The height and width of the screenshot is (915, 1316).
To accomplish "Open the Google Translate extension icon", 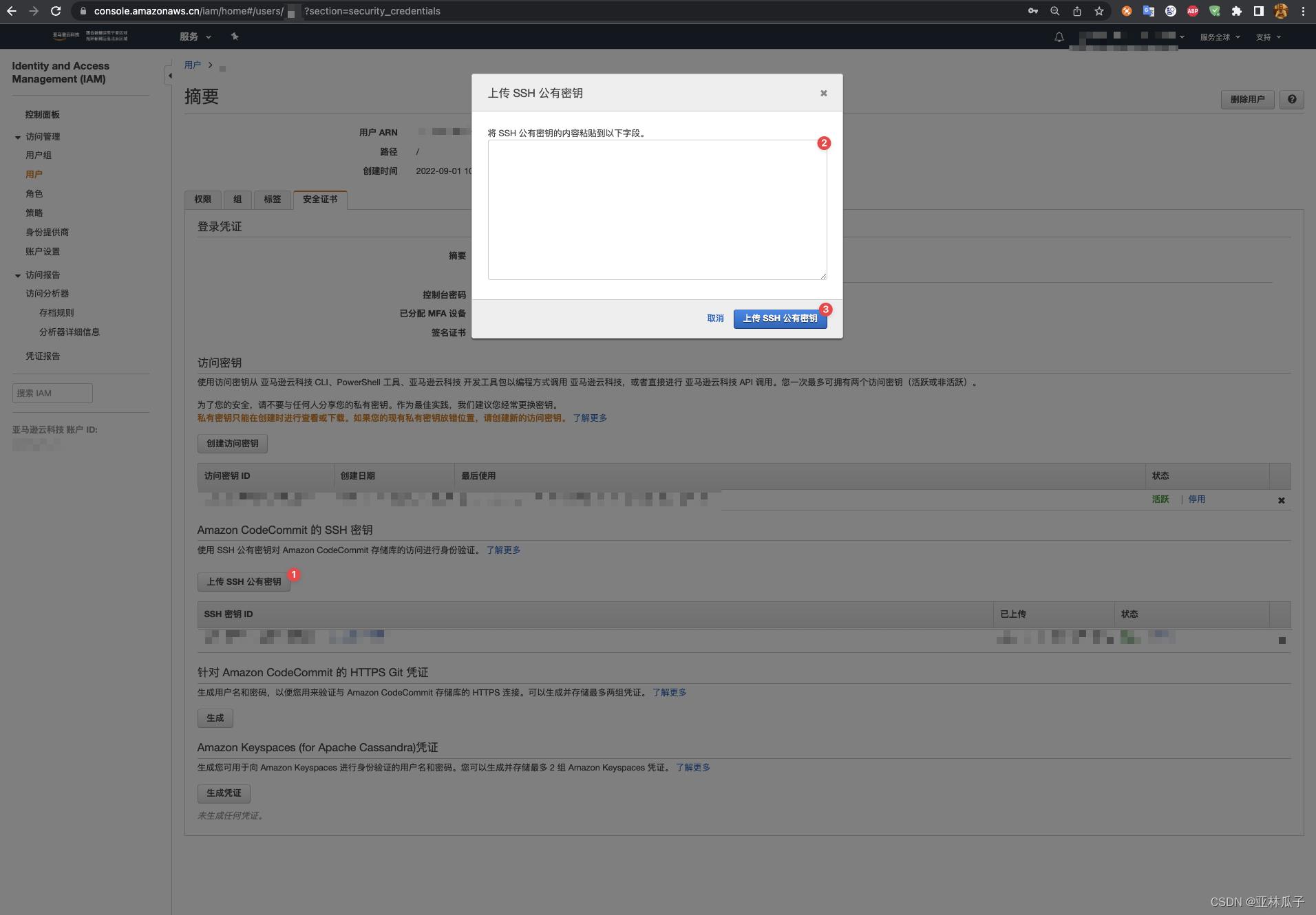I will click(1149, 11).
